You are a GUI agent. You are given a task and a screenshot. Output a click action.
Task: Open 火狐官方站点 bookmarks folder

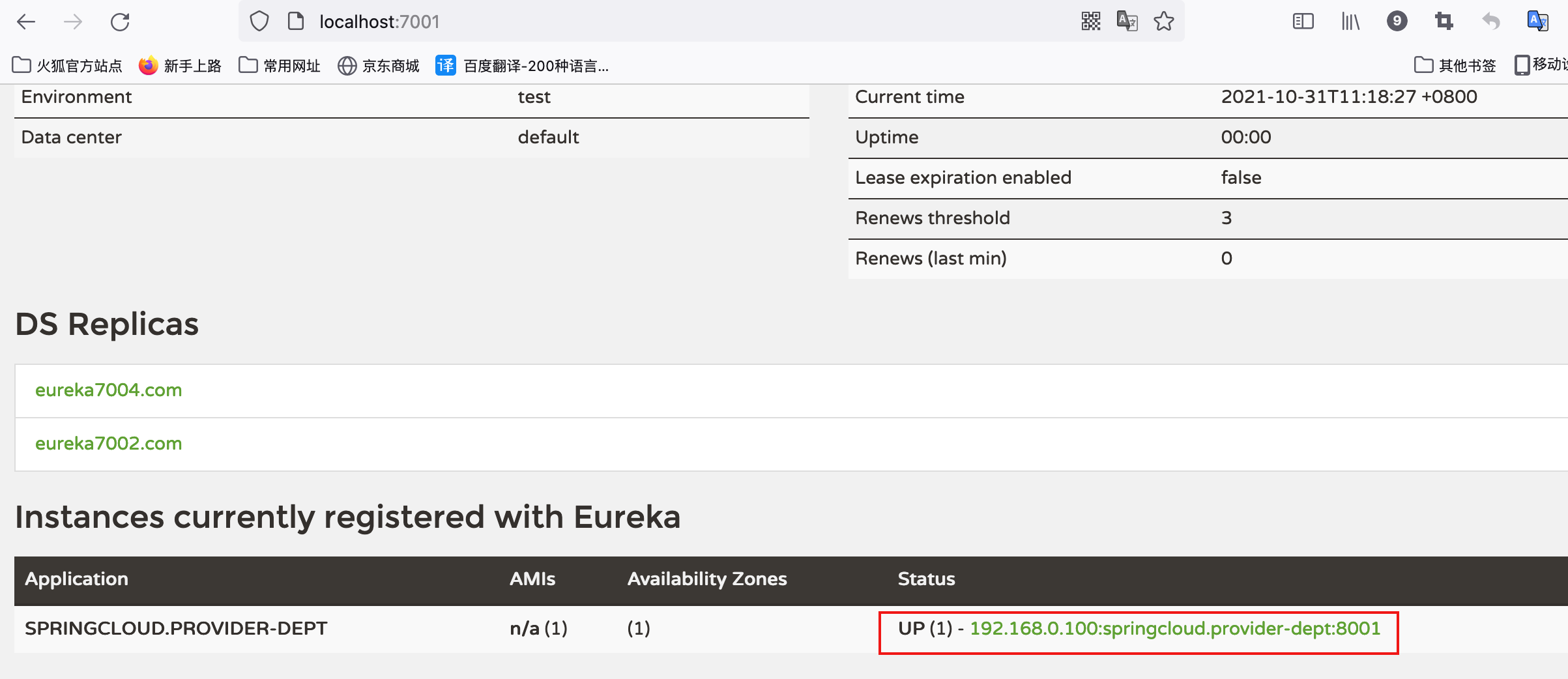pyautogui.click(x=67, y=66)
